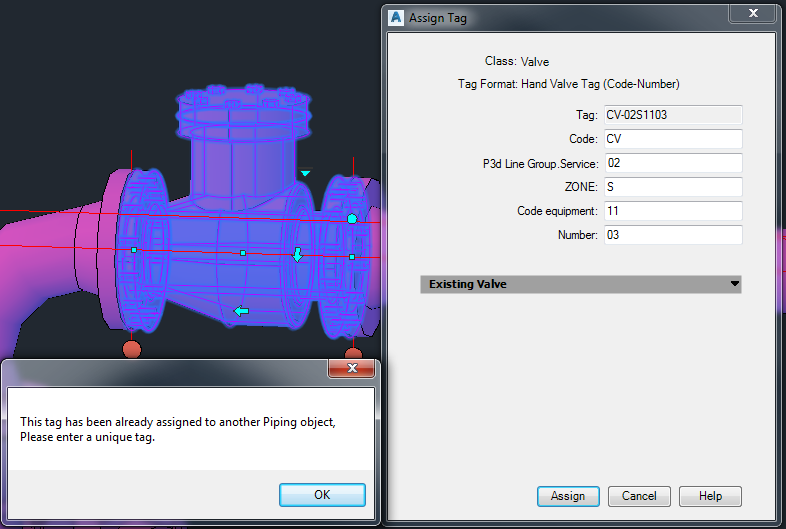
Task: Click the duplicate tag warning message text
Action: [178, 429]
